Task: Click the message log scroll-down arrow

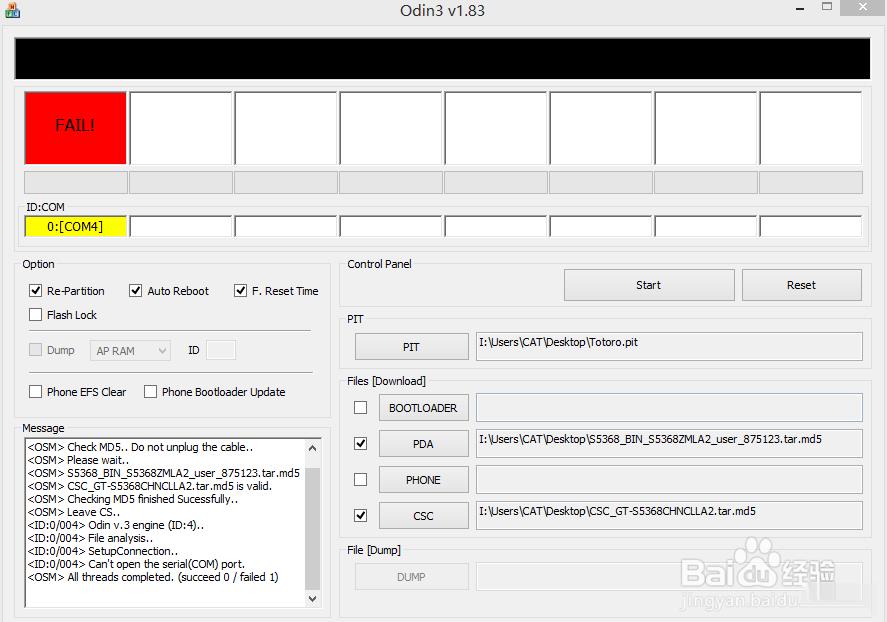Action: point(312,598)
